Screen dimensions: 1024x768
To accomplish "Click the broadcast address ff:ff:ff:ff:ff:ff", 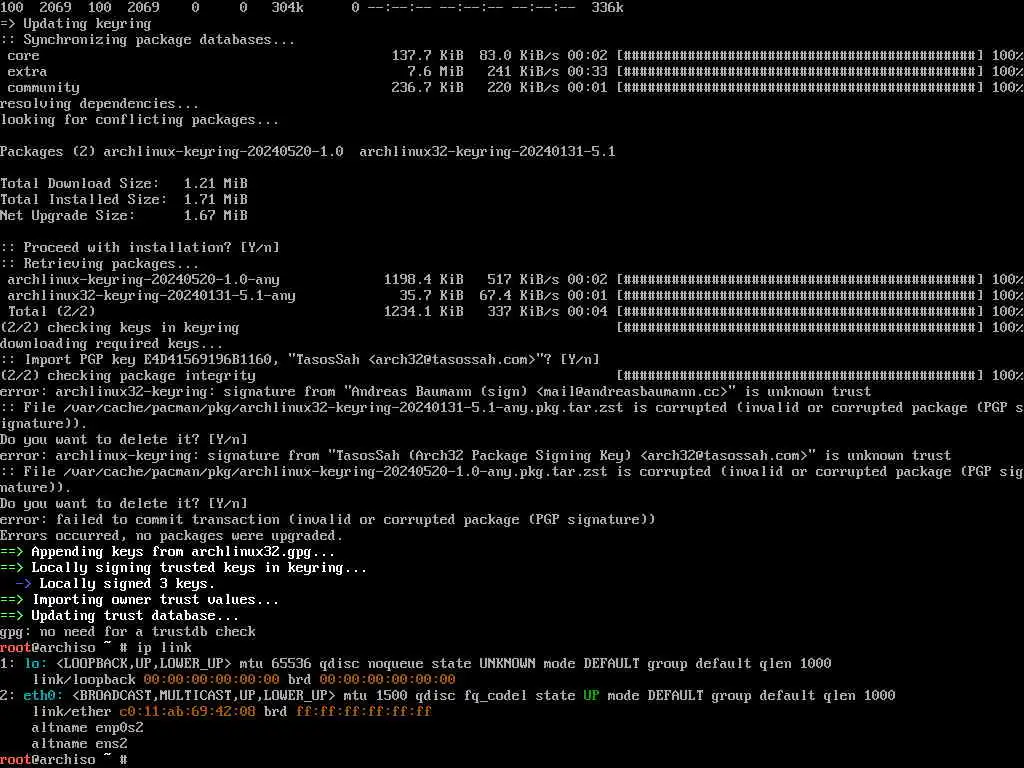I will (x=364, y=712).
